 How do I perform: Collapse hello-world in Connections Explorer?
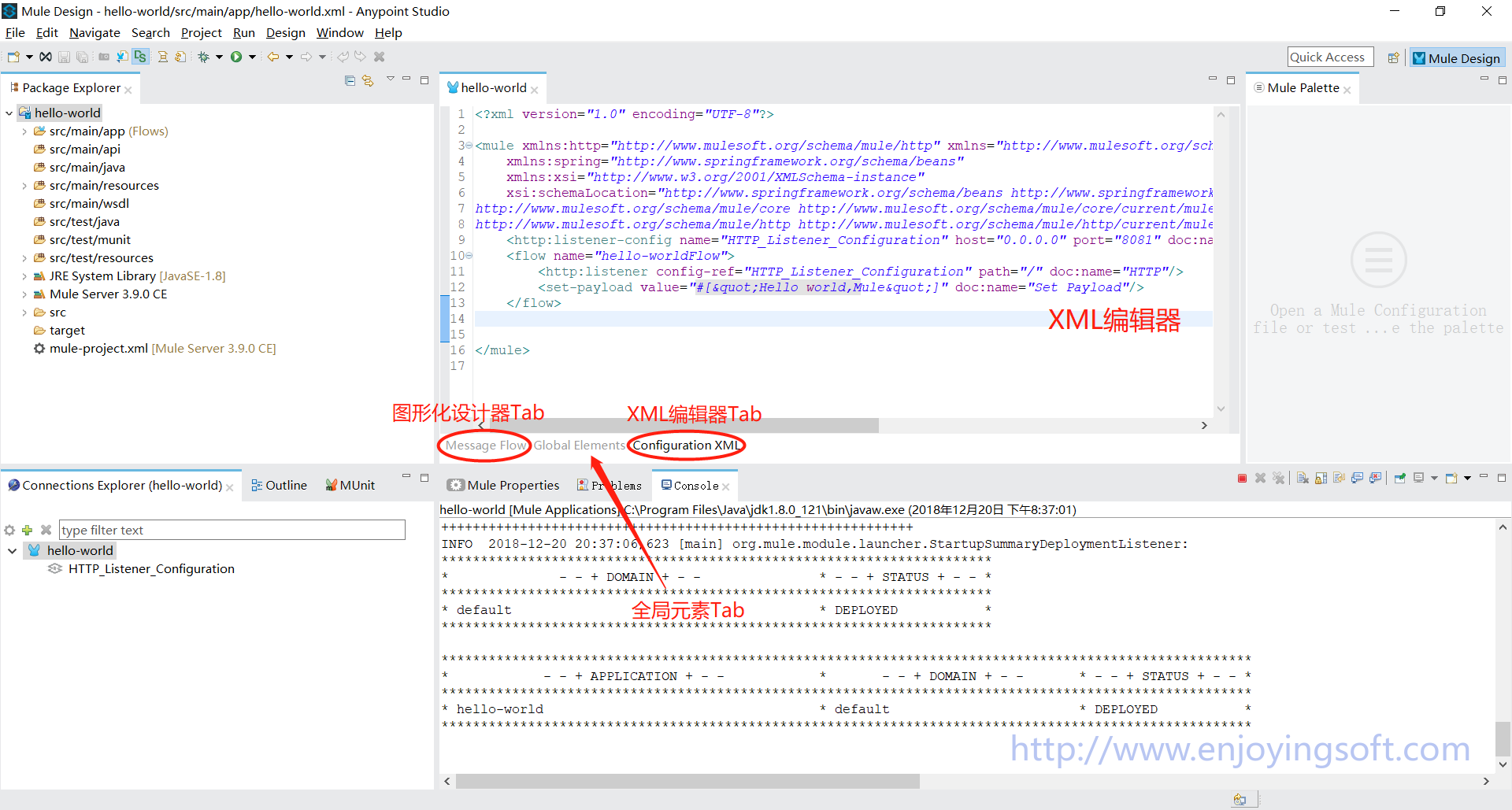coord(12,551)
